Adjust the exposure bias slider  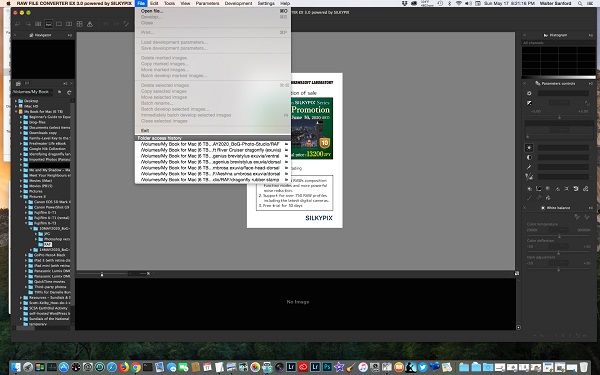[559, 117]
